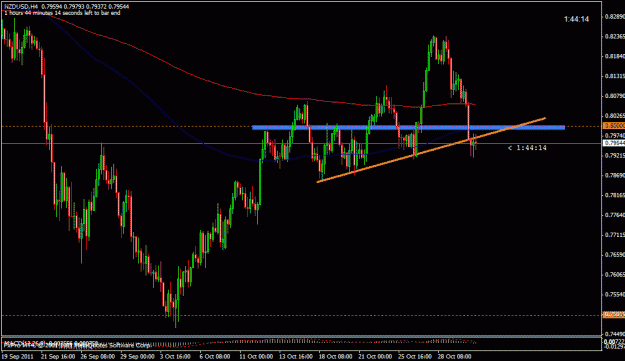625x361 pixels.
Task: Click the 18 Oct 08:00 date label
Action: click(x=336, y=356)
